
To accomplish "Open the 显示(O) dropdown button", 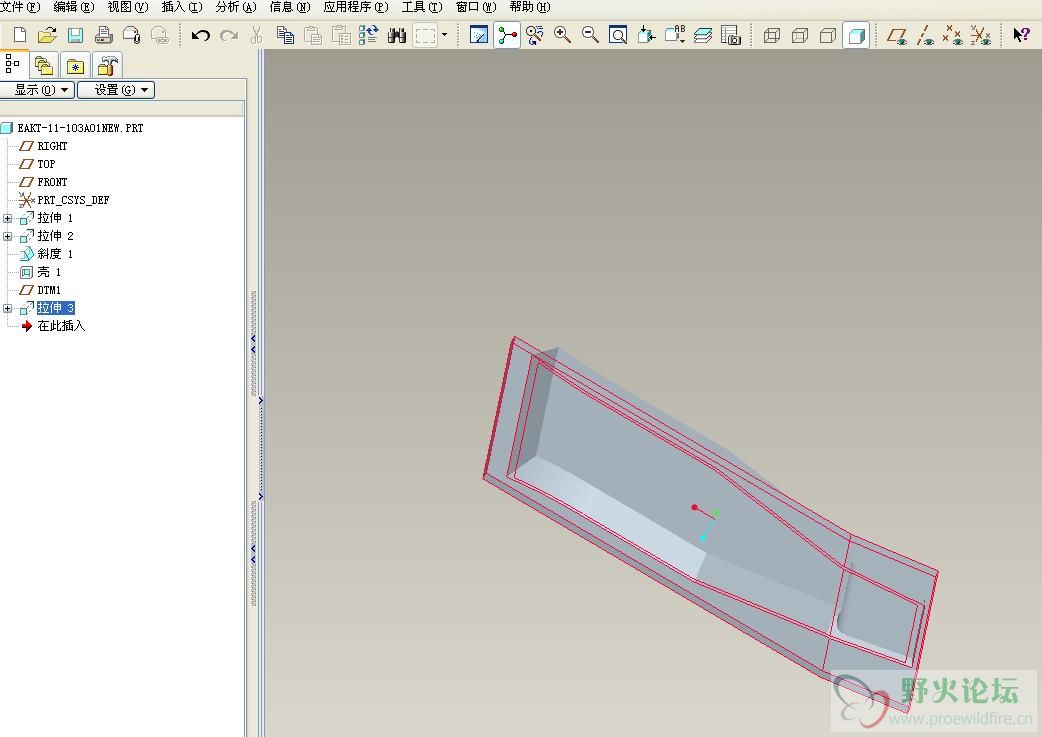I will [37, 90].
